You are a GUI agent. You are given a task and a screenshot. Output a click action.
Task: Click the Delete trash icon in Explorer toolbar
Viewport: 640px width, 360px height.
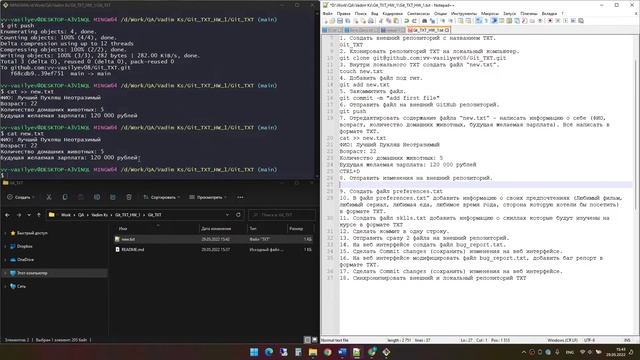tap(129, 197)
